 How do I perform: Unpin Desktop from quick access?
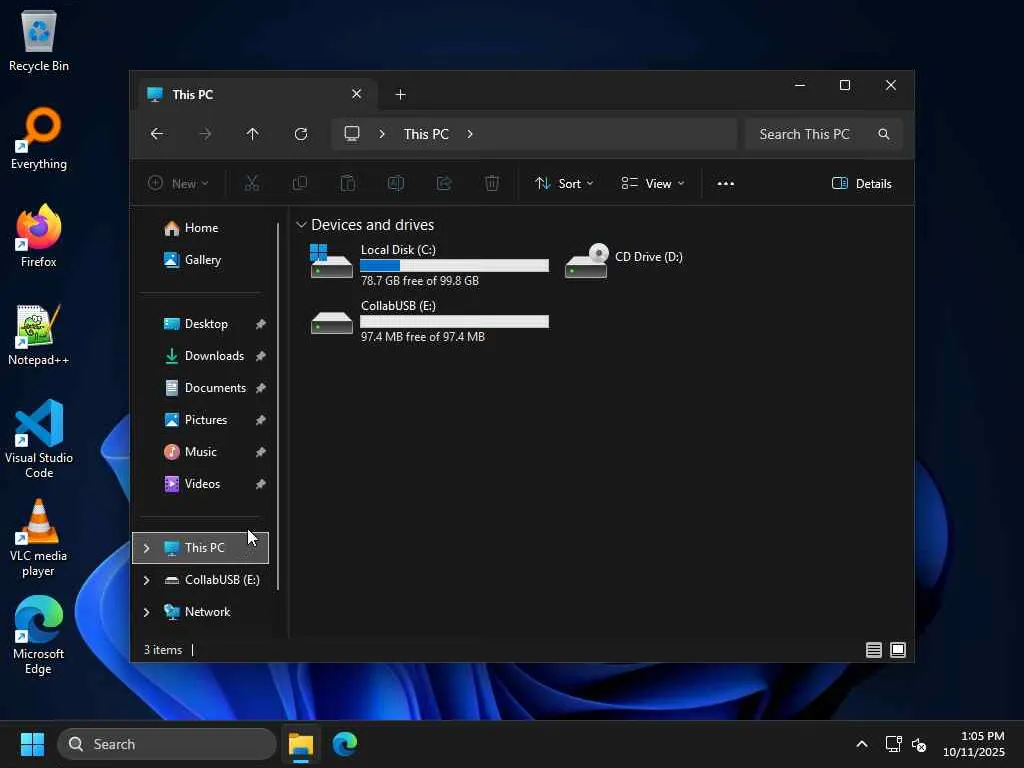[x=261, y=324]
